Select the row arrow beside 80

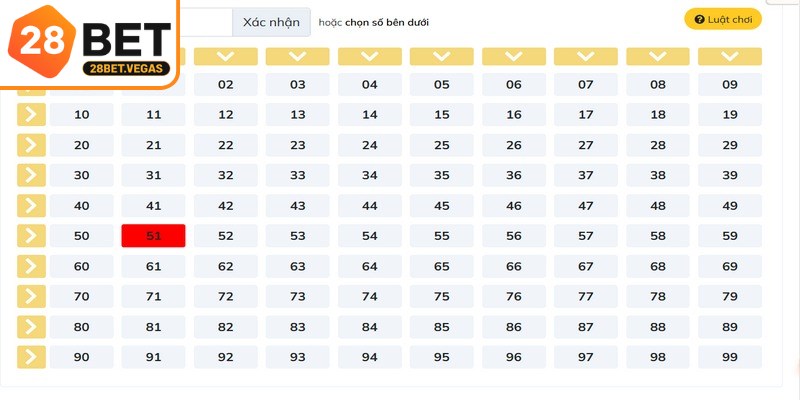(x=31, y=327)
